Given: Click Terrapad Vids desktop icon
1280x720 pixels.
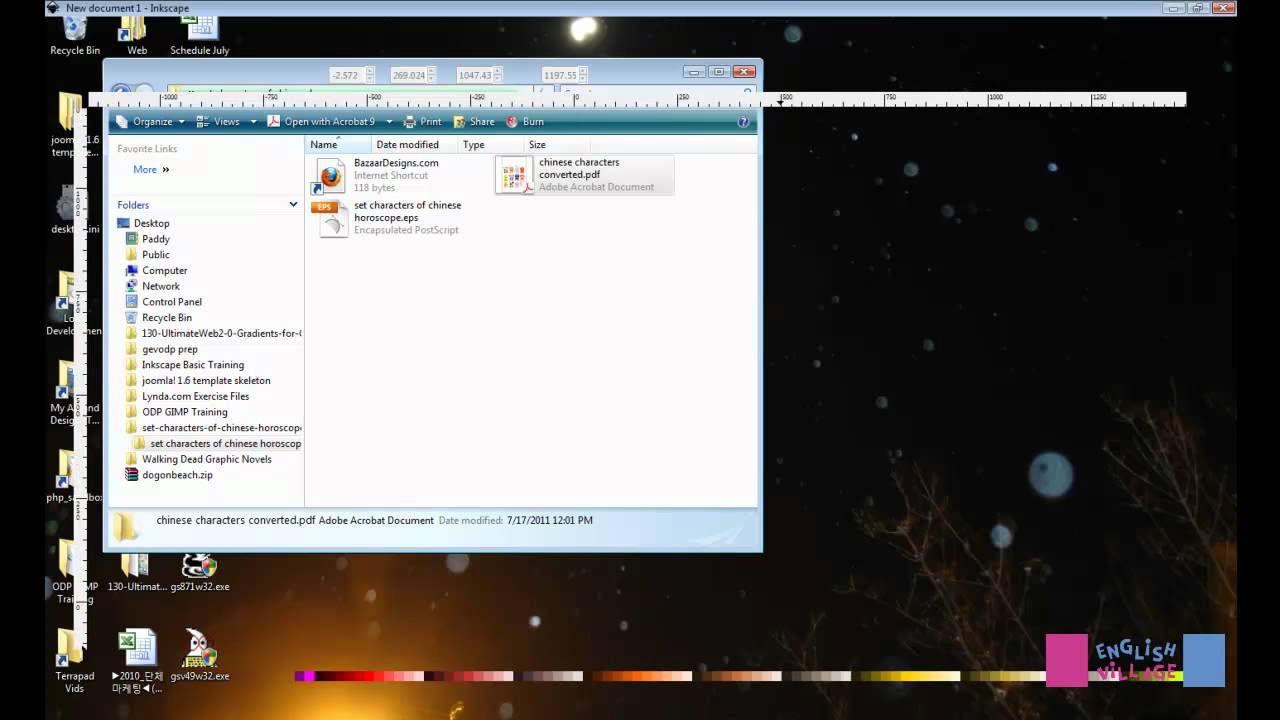Looking at the screenshot, I should (x=75, y=661).
